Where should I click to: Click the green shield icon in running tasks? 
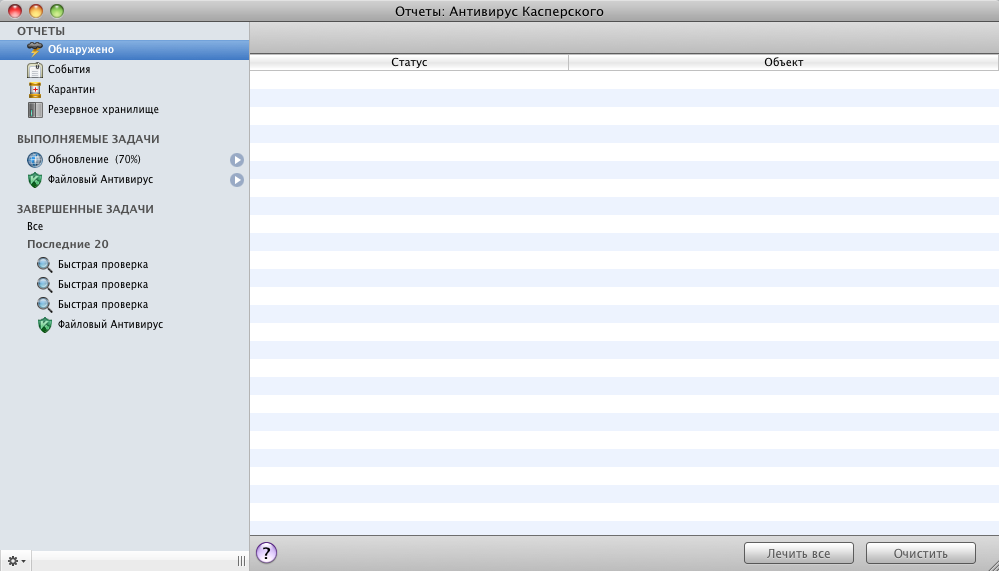[x=35, y=180]
